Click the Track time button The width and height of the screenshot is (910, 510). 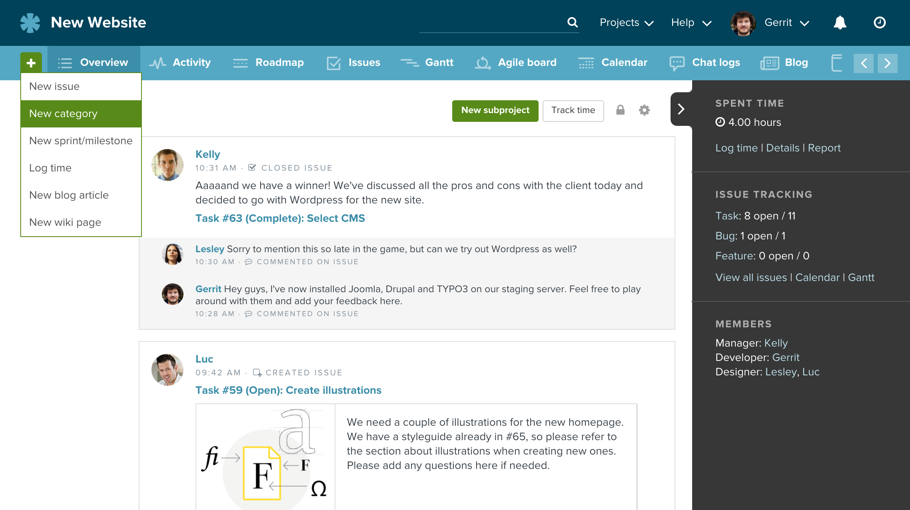click(573, 110)
